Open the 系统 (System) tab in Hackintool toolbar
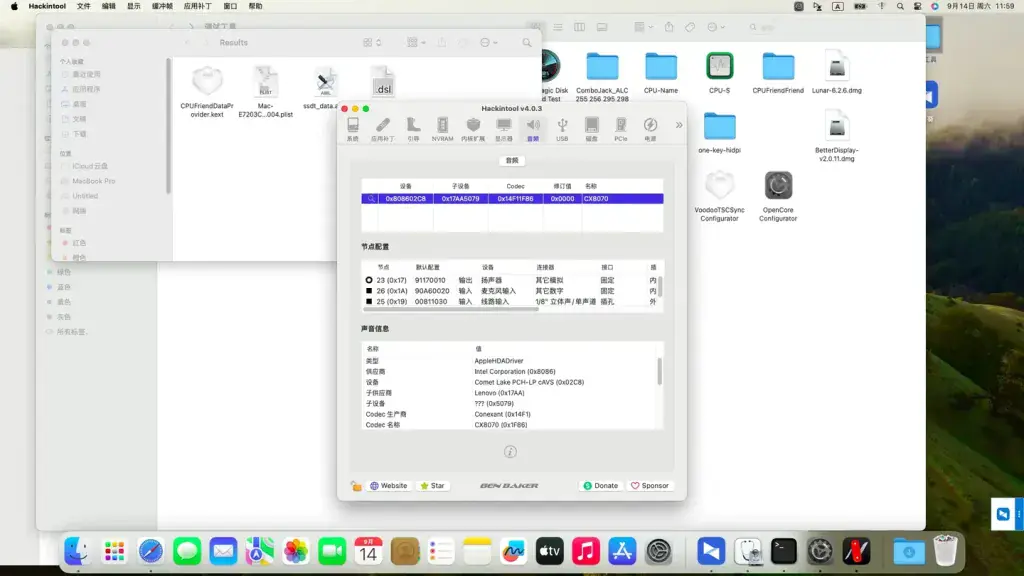This screenshot has height=576, width=1024. pyautogui.click(x=353, y=129)
